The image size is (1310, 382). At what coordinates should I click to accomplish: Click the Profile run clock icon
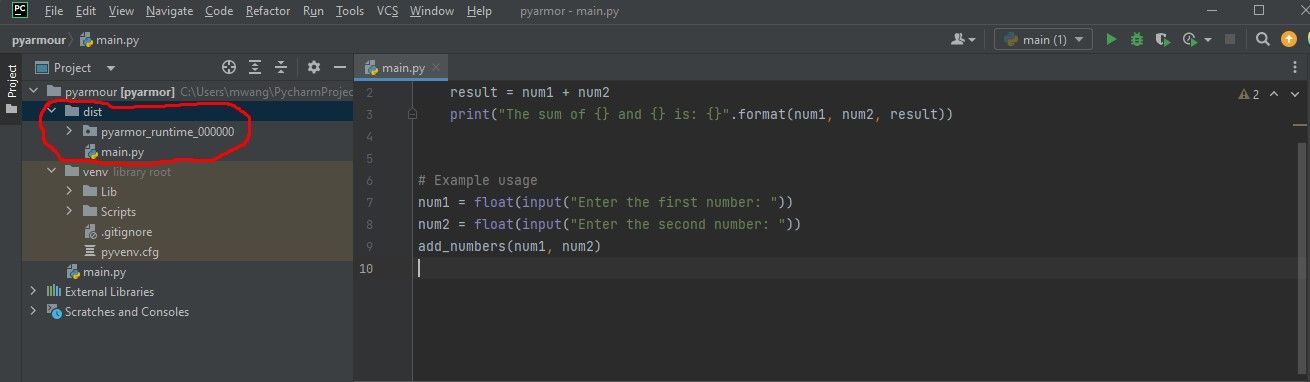point(1189,39)
